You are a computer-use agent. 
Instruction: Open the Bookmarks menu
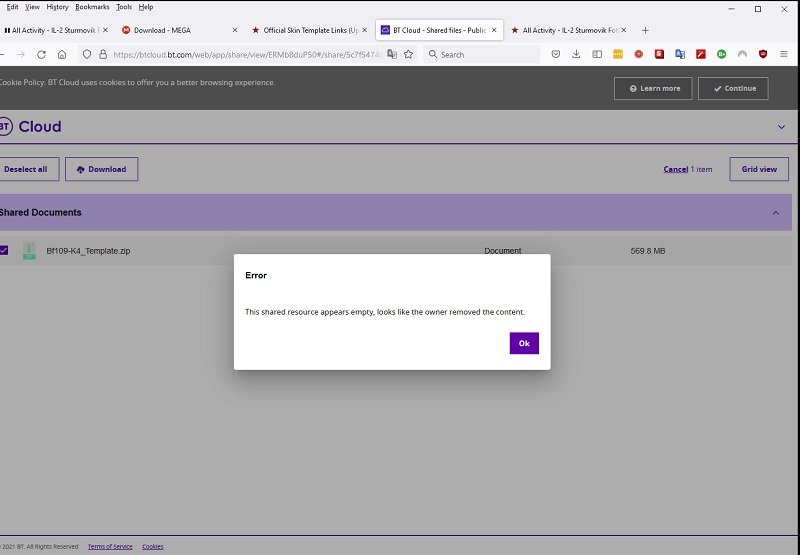[92, 7]
